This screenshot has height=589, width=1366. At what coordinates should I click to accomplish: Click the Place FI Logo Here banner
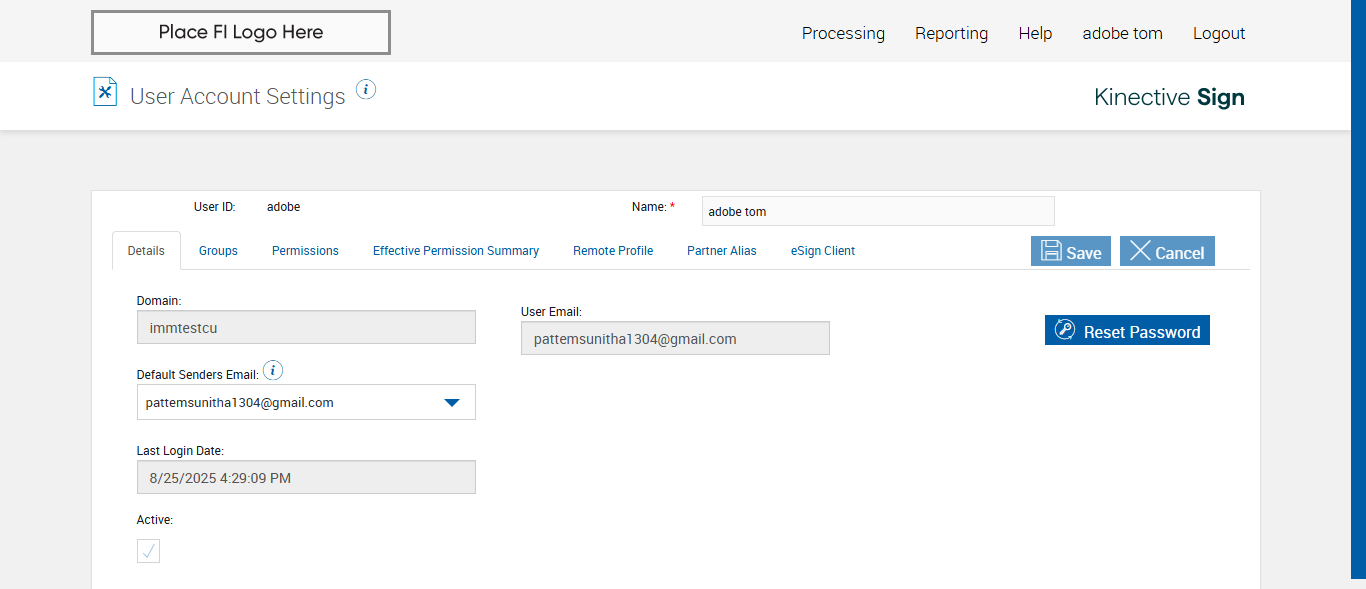241,32
